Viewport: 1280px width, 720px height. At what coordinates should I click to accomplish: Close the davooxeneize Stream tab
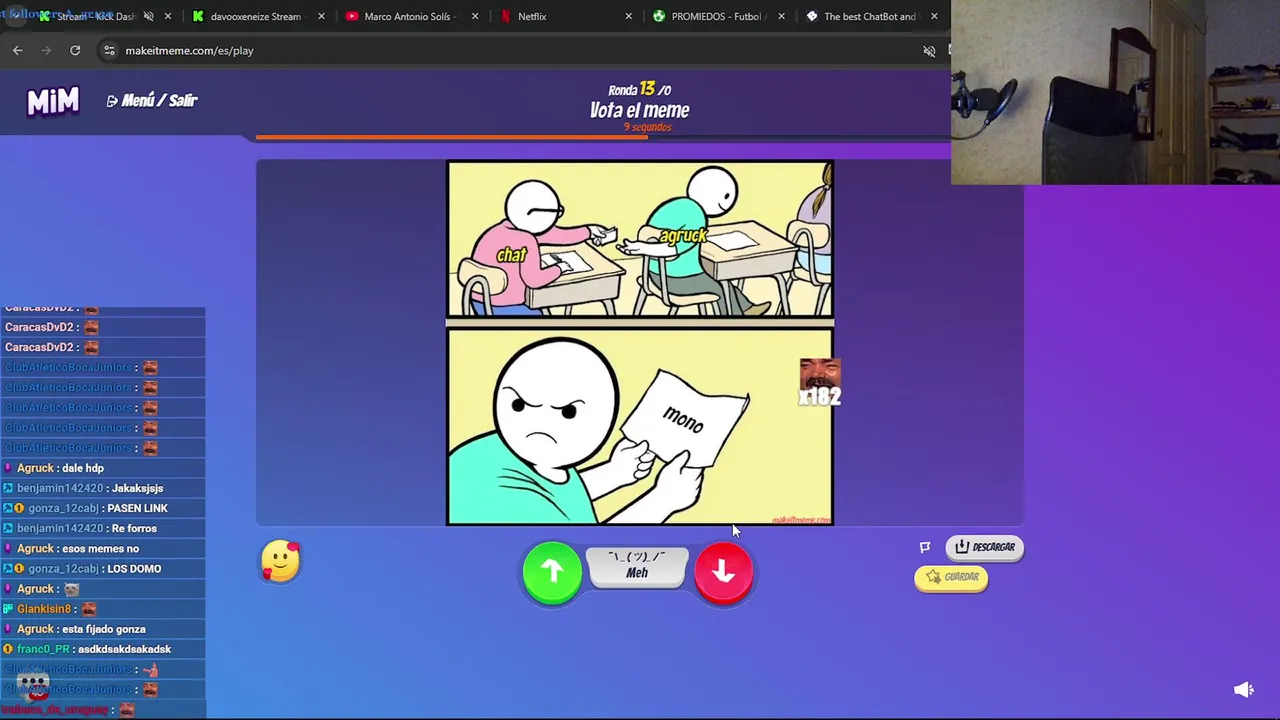(321, 16)
